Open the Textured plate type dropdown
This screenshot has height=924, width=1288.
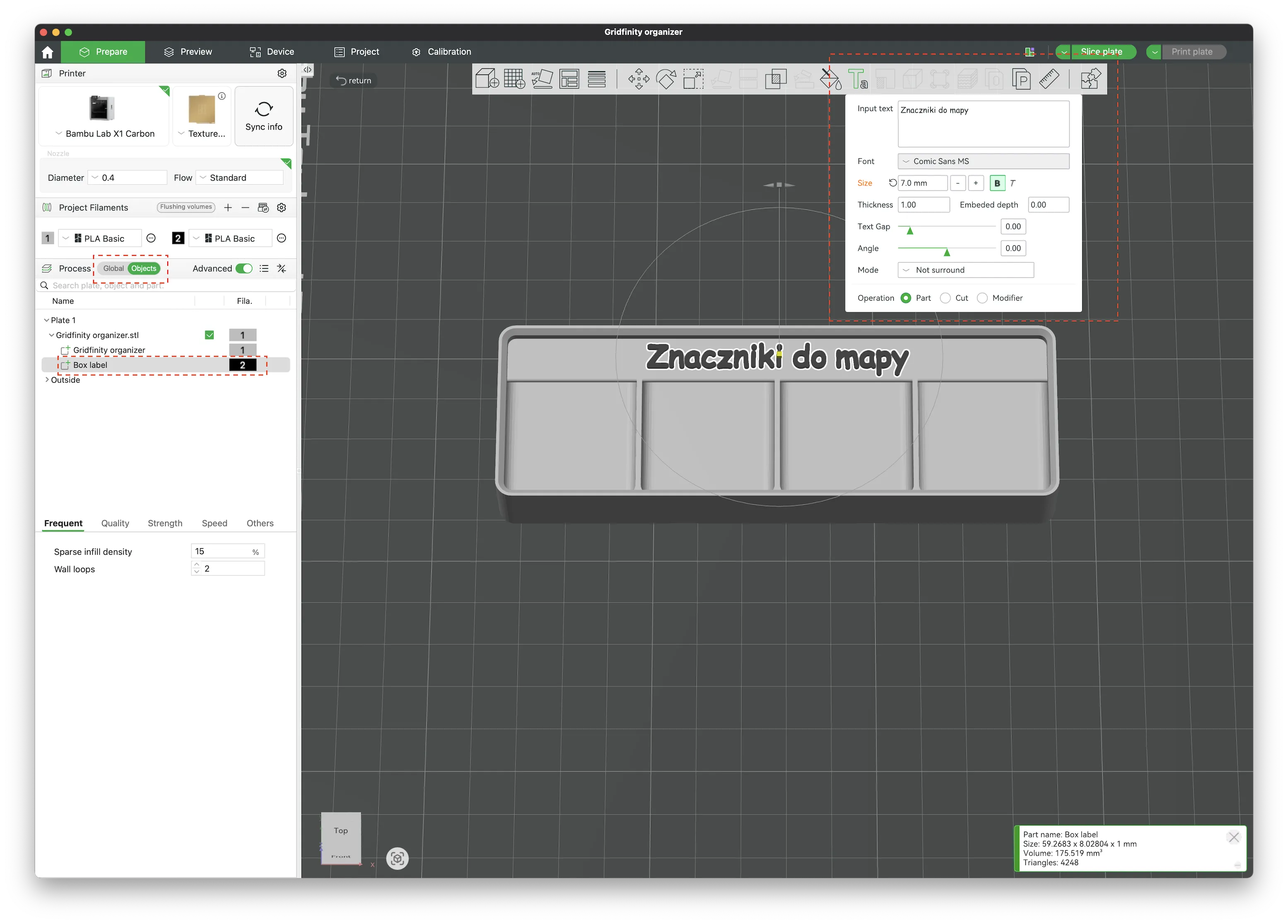click(202, 134)
